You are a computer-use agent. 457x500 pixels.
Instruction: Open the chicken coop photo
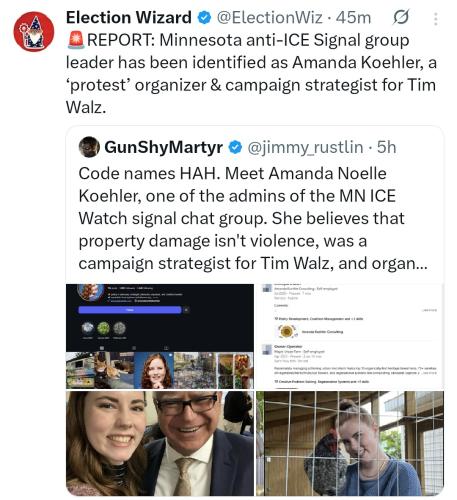(350, 443)
